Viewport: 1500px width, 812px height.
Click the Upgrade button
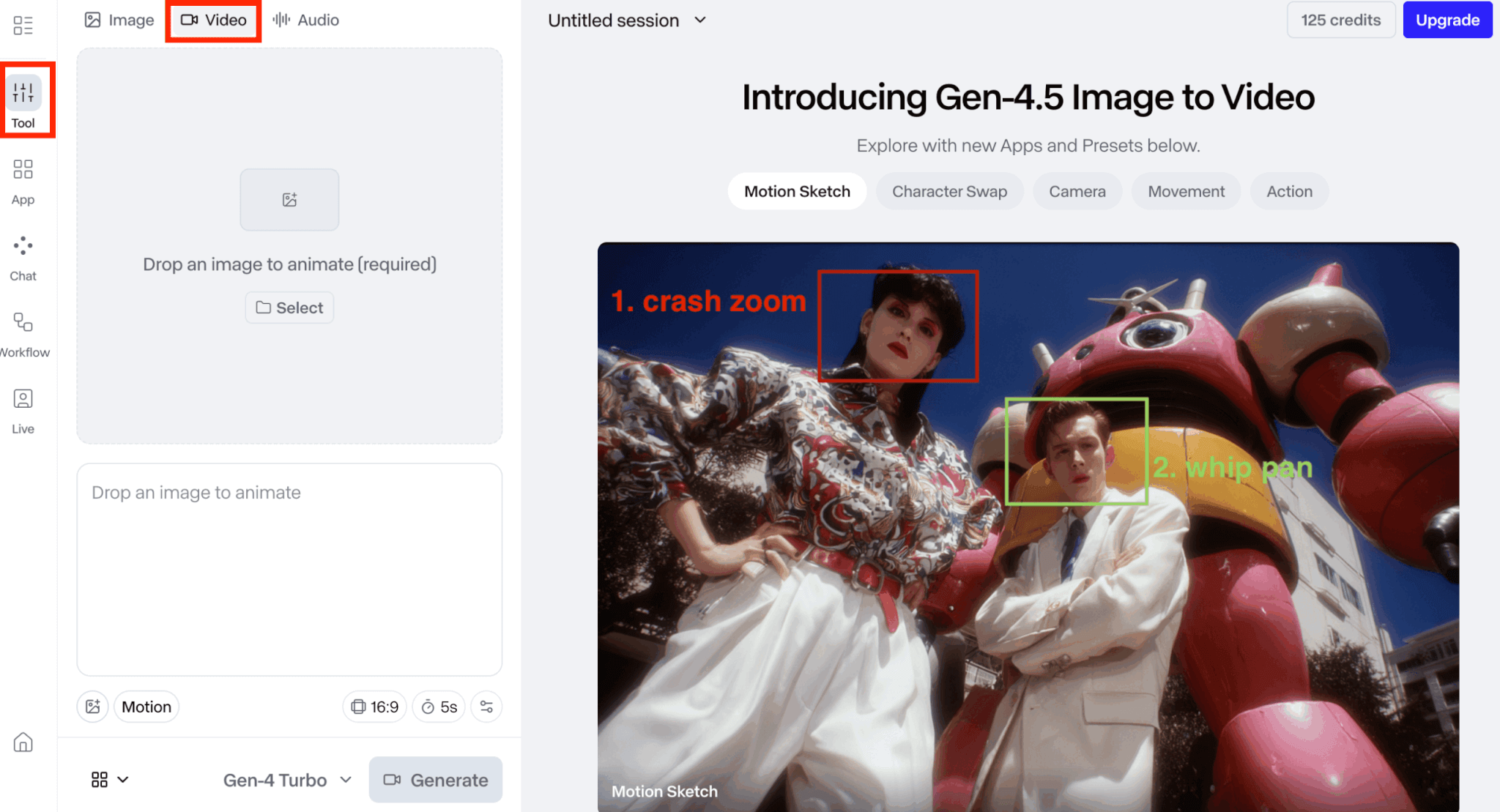[1447, 20]
